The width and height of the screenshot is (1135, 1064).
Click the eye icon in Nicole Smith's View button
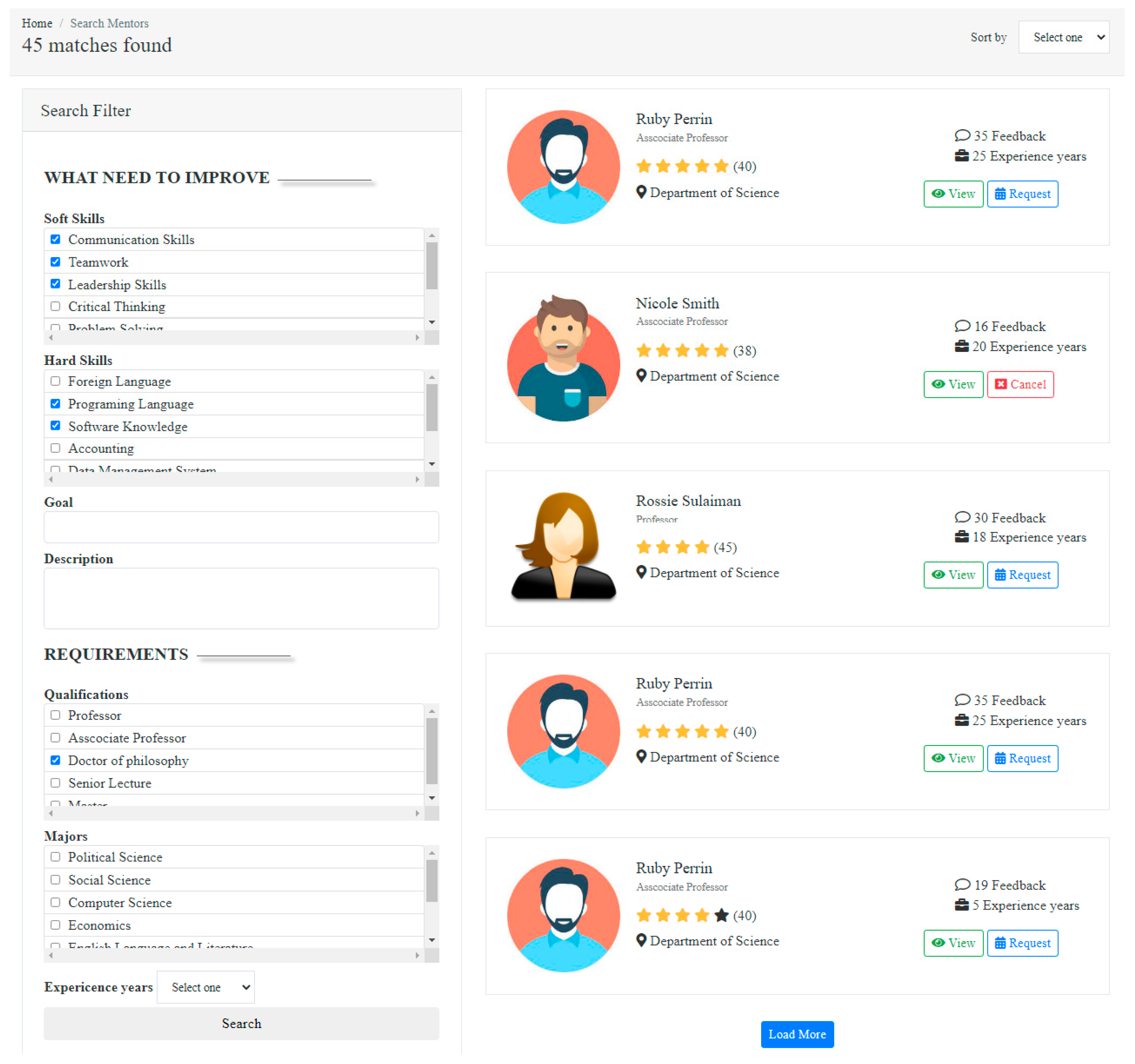(x=938, y=384)
